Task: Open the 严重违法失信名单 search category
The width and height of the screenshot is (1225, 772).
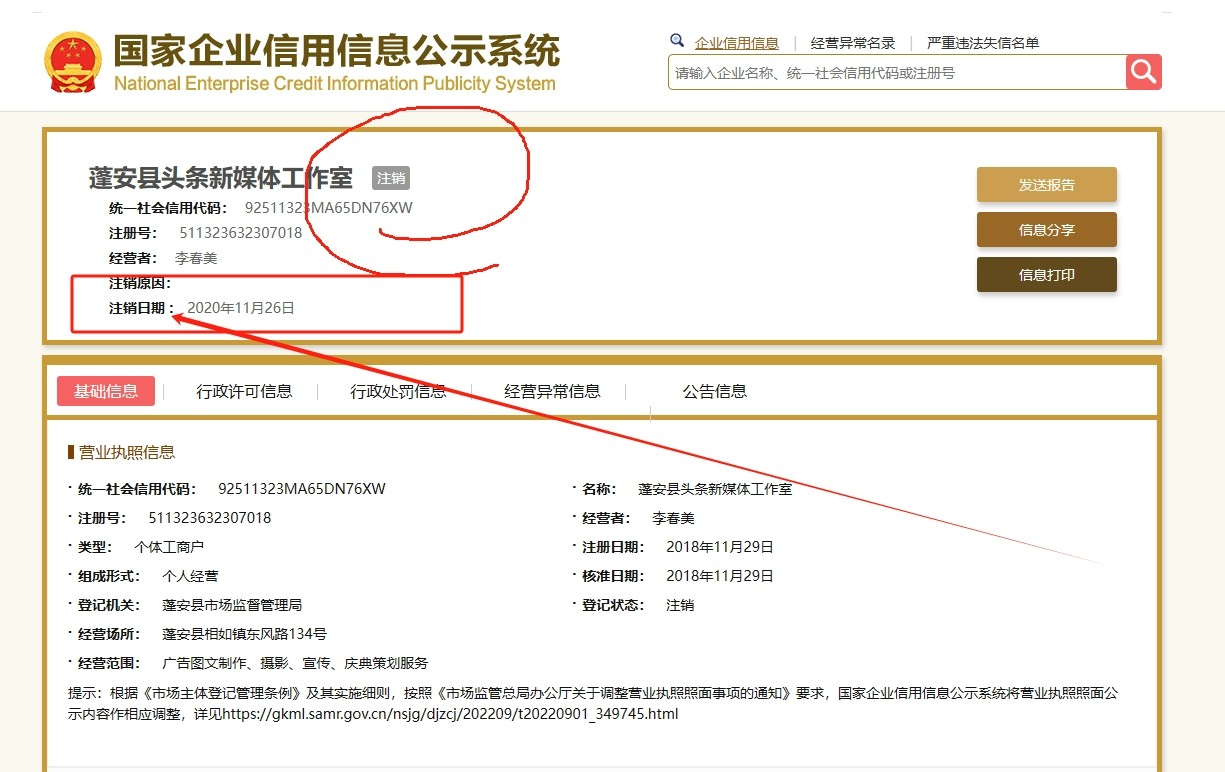Action: pyautogui.click(x=982, y=43)
